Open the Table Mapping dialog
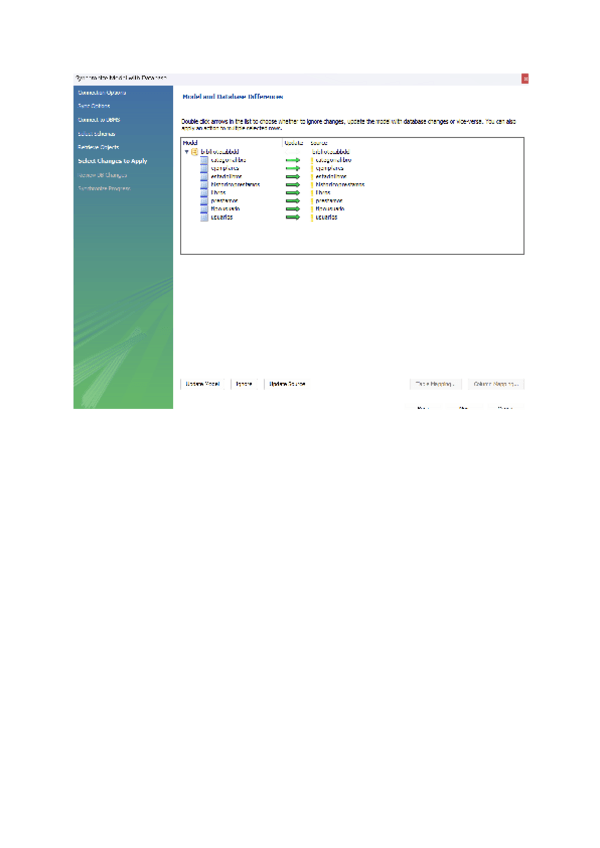Screen dimensions: 600x848 [x=435, y=383]
